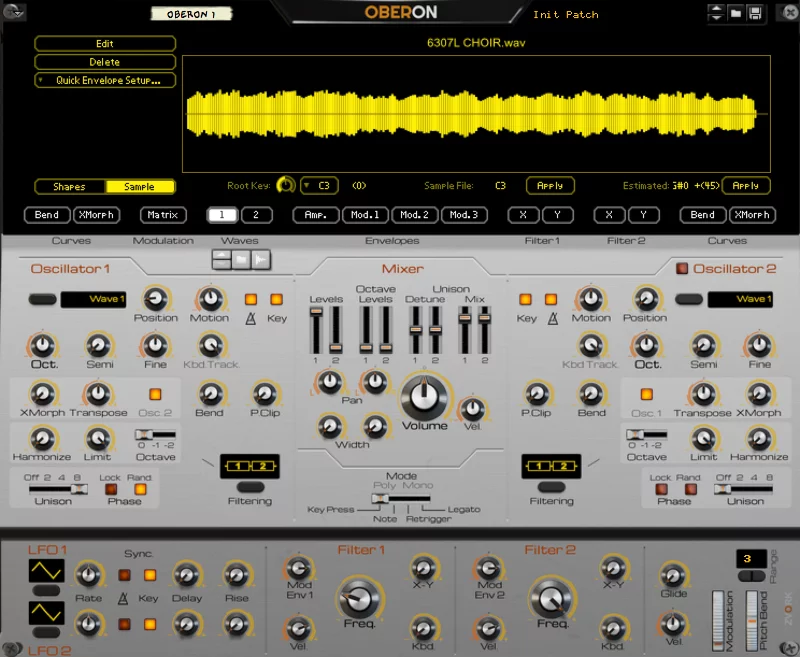Click the Glide knob
Viewport: 800px width, 657px height.
click(x=673, y=575)
